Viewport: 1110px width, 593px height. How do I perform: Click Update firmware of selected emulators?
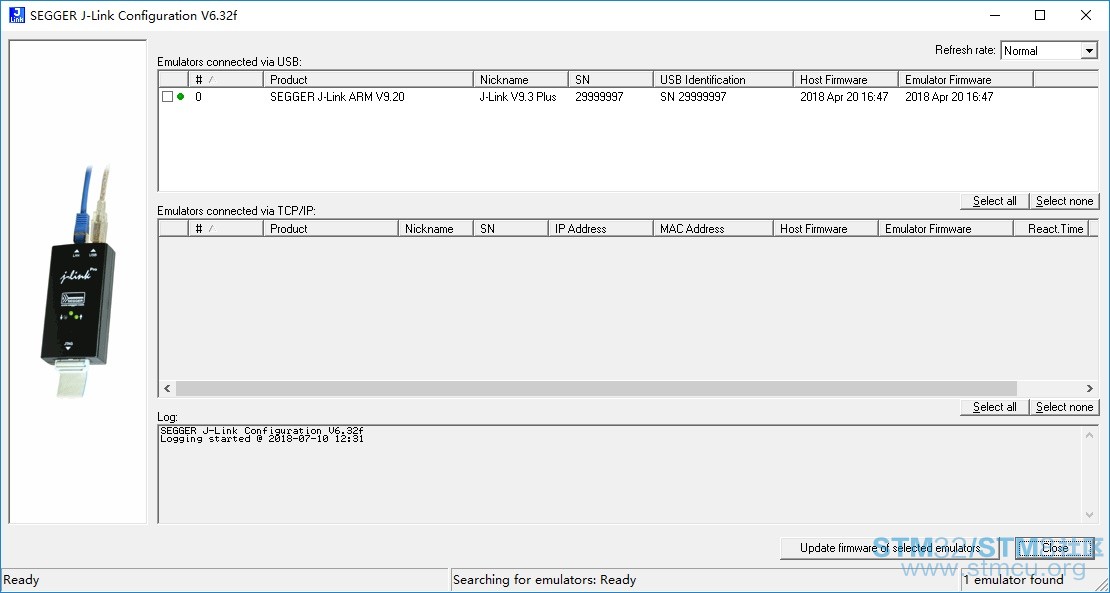click(x=890, y=548)
